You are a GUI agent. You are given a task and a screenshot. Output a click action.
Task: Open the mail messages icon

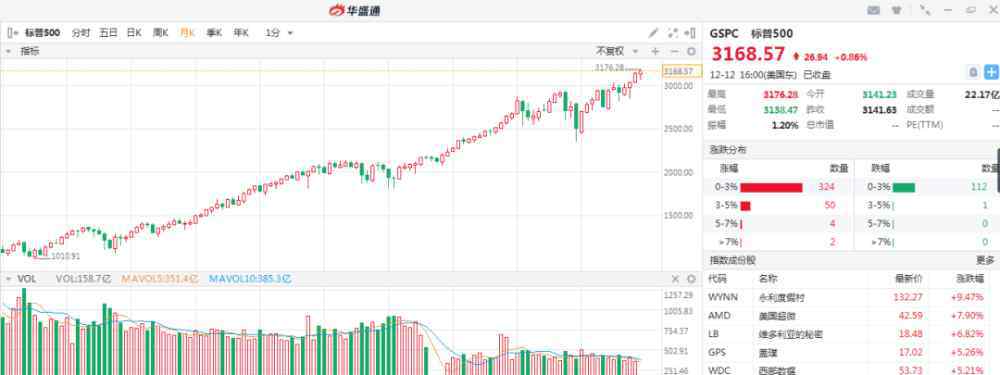(874, 10)
